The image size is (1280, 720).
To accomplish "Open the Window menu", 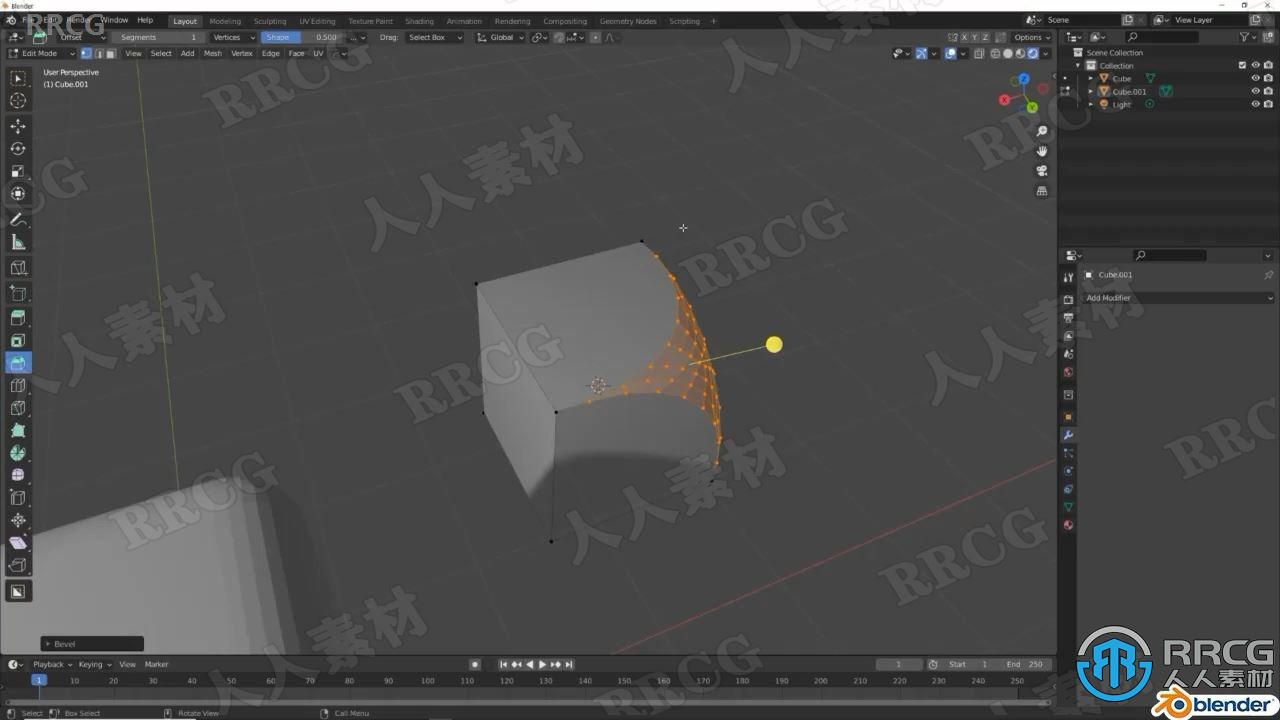I will (114, 20).
